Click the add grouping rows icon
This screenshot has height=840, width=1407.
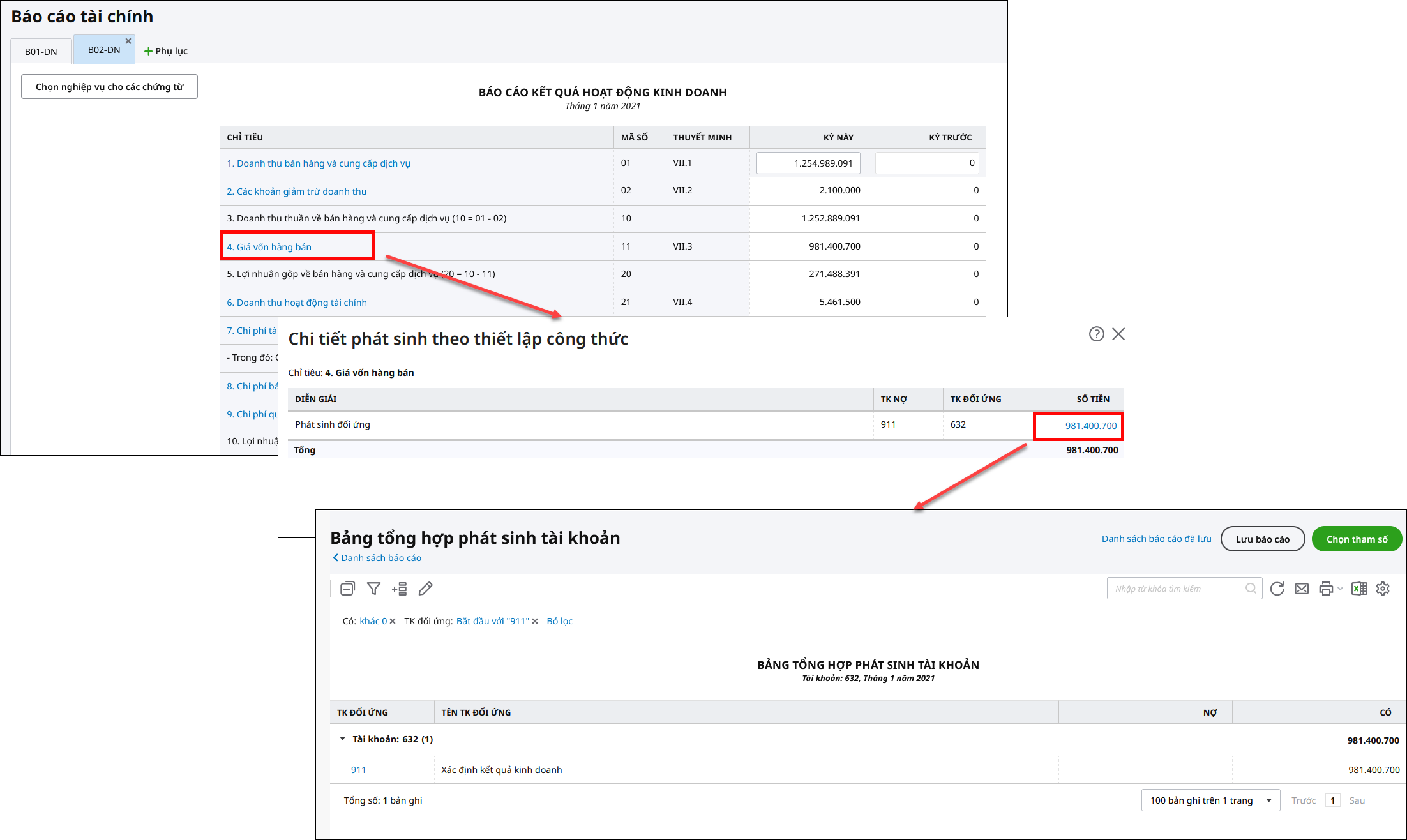[x=400, y=589]
